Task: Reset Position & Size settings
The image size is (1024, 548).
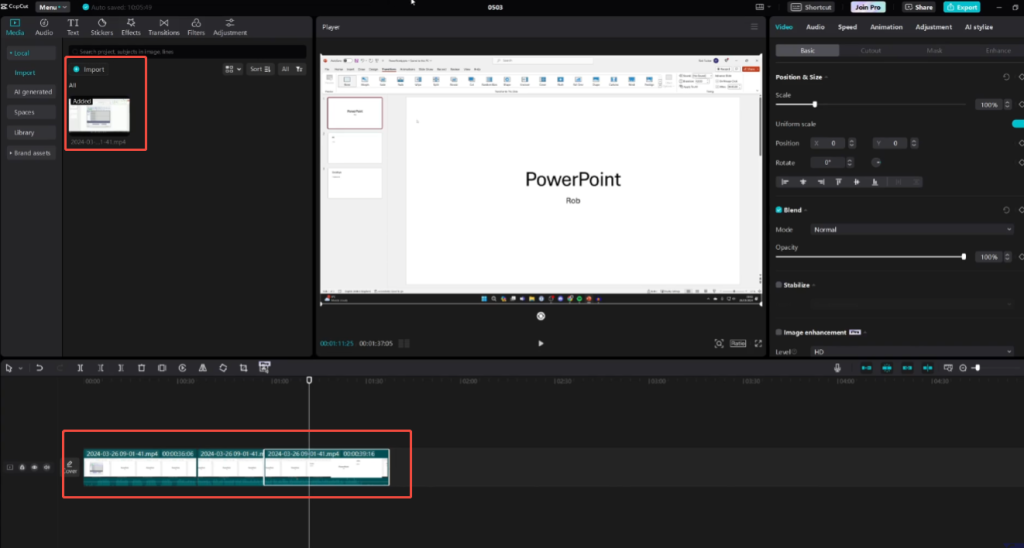Action: (x=1006, y=77)
